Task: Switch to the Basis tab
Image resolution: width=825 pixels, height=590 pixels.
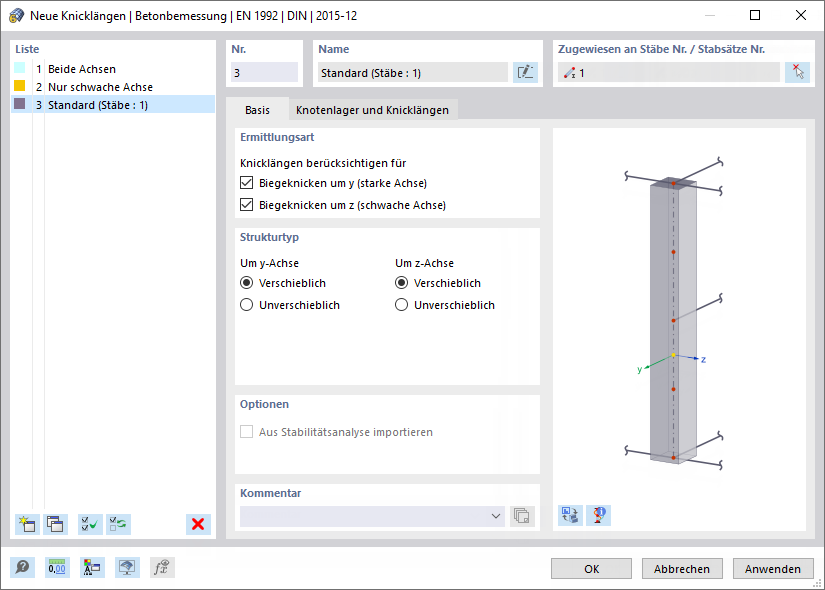Action: pos(257,110)
